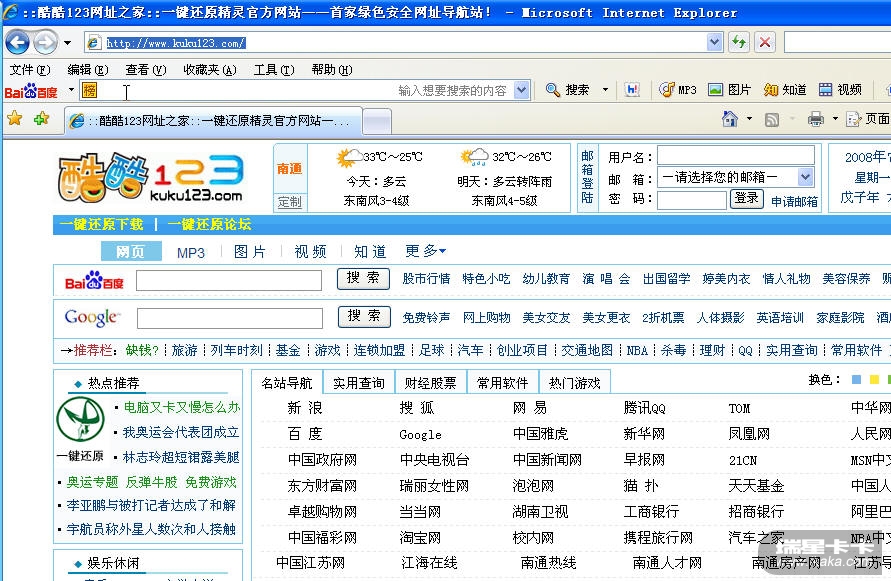The image size is (891, 581).
Task: Click the Baidu toolbar 搜索 magnifier button
Action: (567, 90)
